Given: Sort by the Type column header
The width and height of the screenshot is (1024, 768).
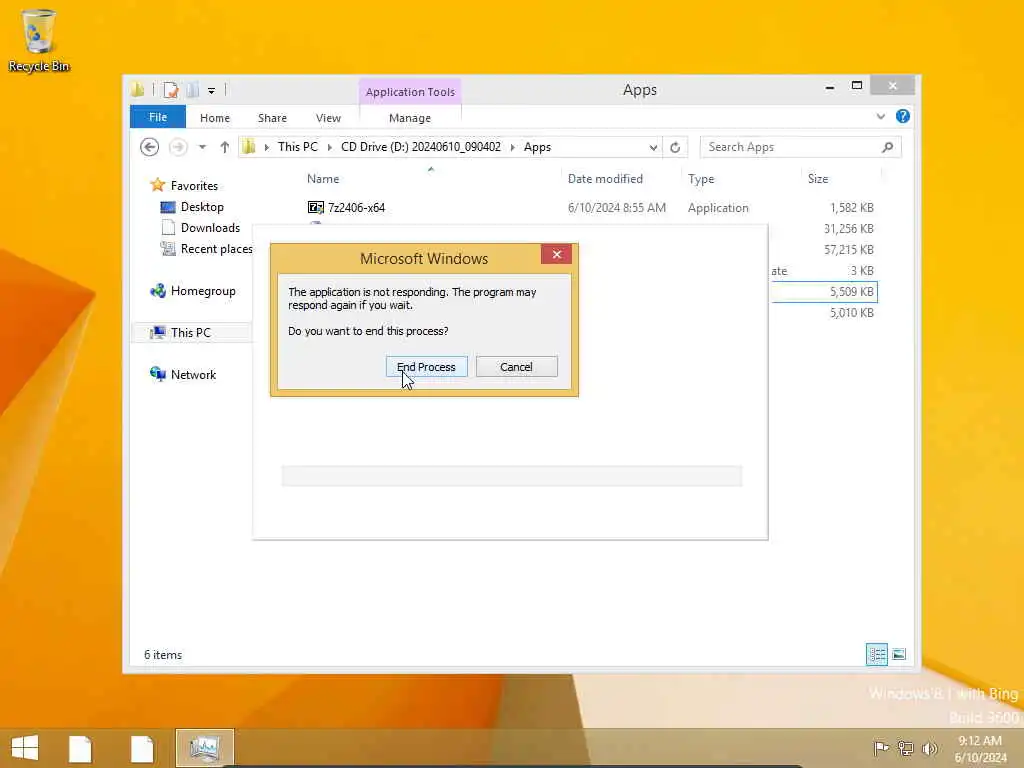Looking at the screenshot, I should point(701,178).
